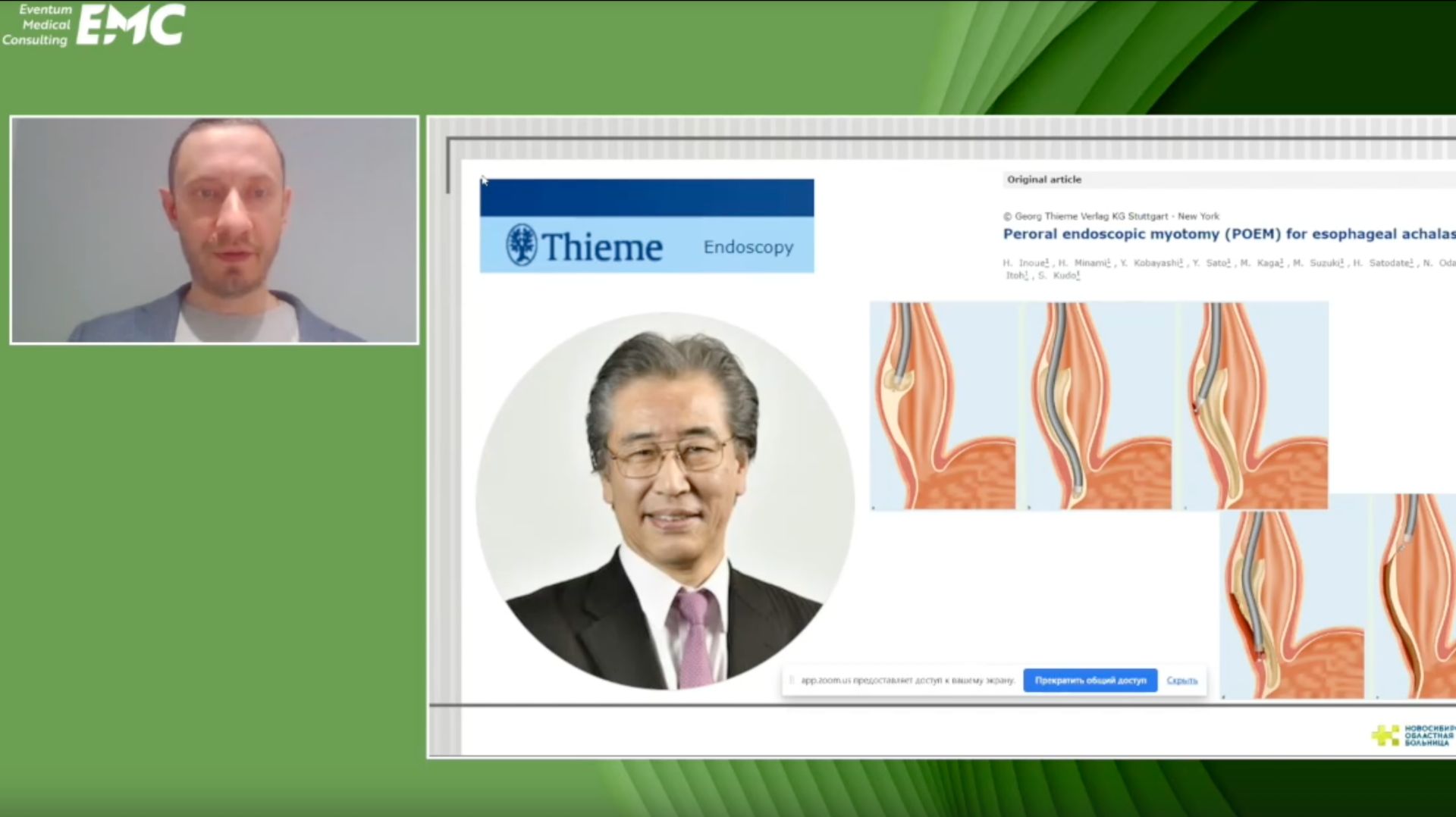Image resolution: width=1456 pixels, height=817 pixels.
Task: Click the drag handle on the Zoom sharing bar
Action: tap(791, 681)
